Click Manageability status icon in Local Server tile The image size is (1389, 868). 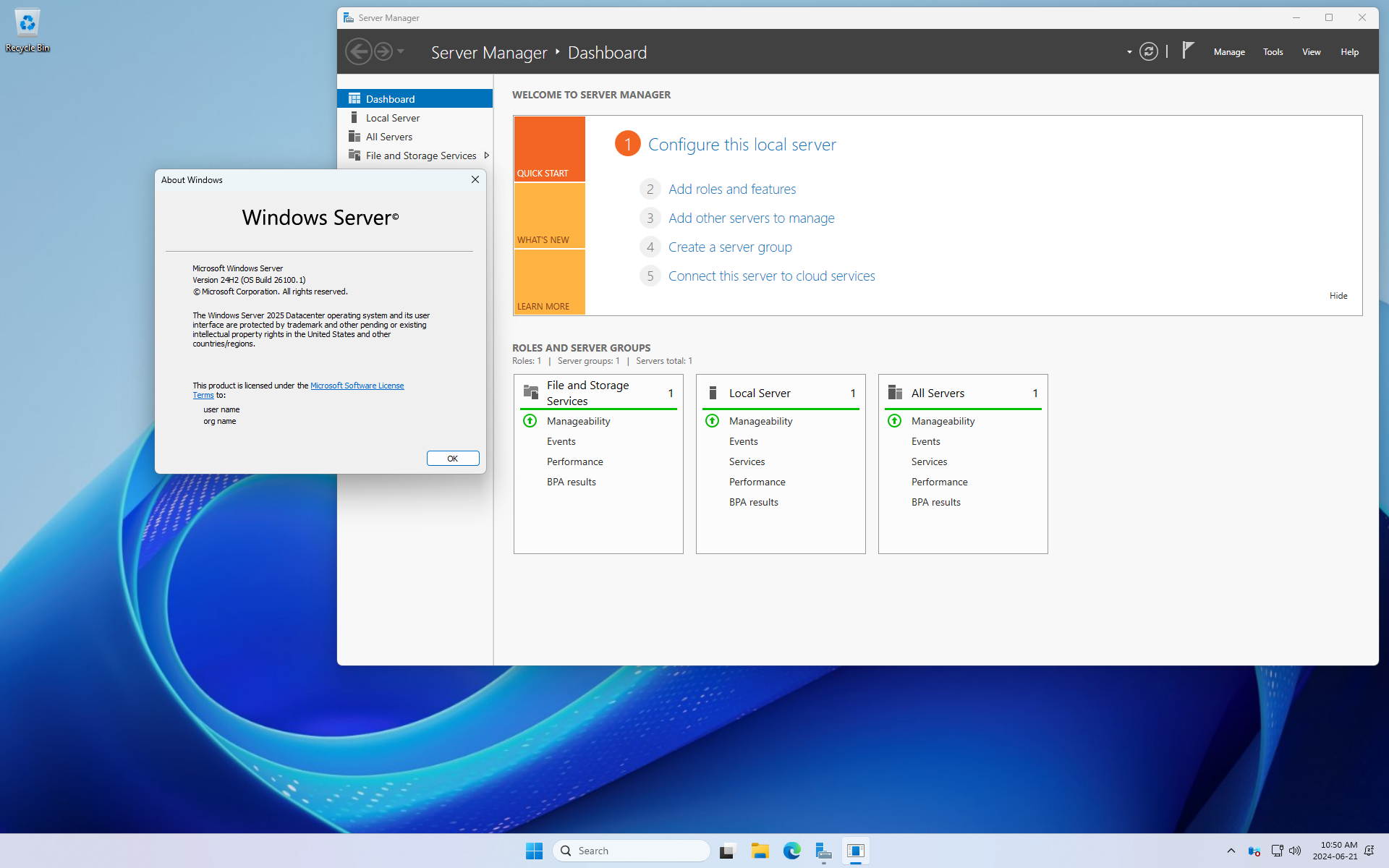[713, 420]
